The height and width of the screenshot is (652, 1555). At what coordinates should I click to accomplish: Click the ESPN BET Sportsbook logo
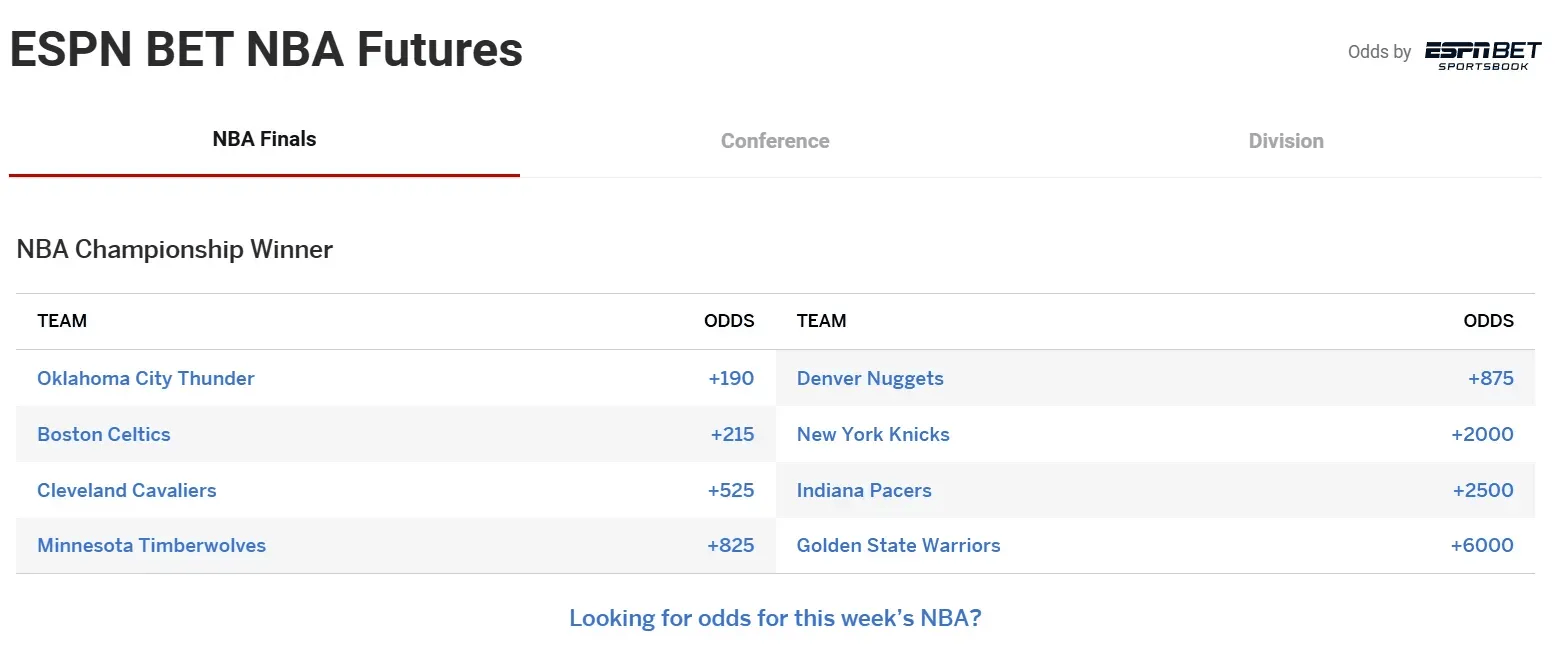(1483, 55)
